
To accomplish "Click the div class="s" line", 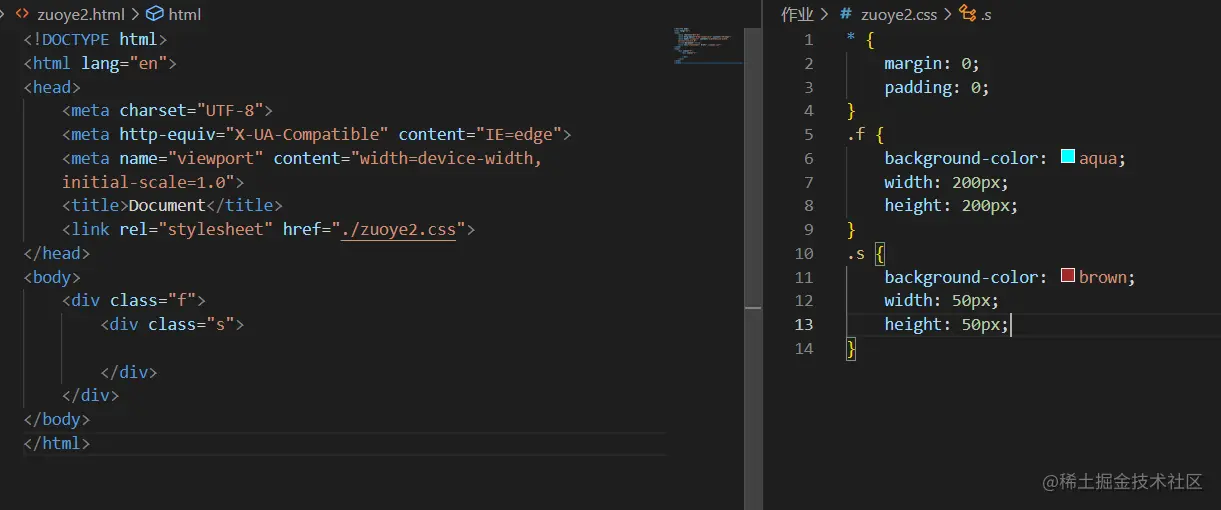I will point(172,324).
